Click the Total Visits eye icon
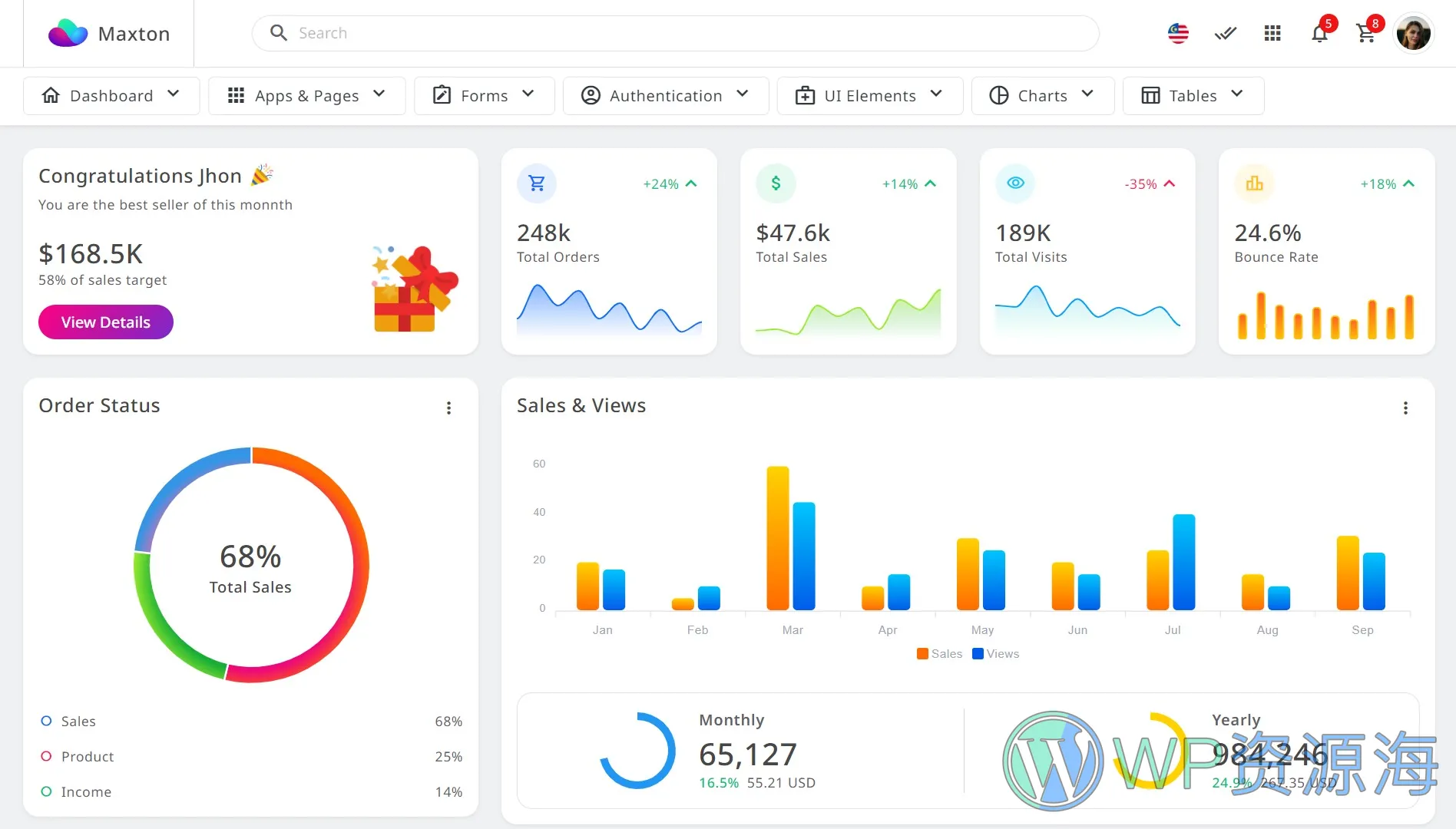Viewport: 1456px width, 829px height. [1015, 183]
